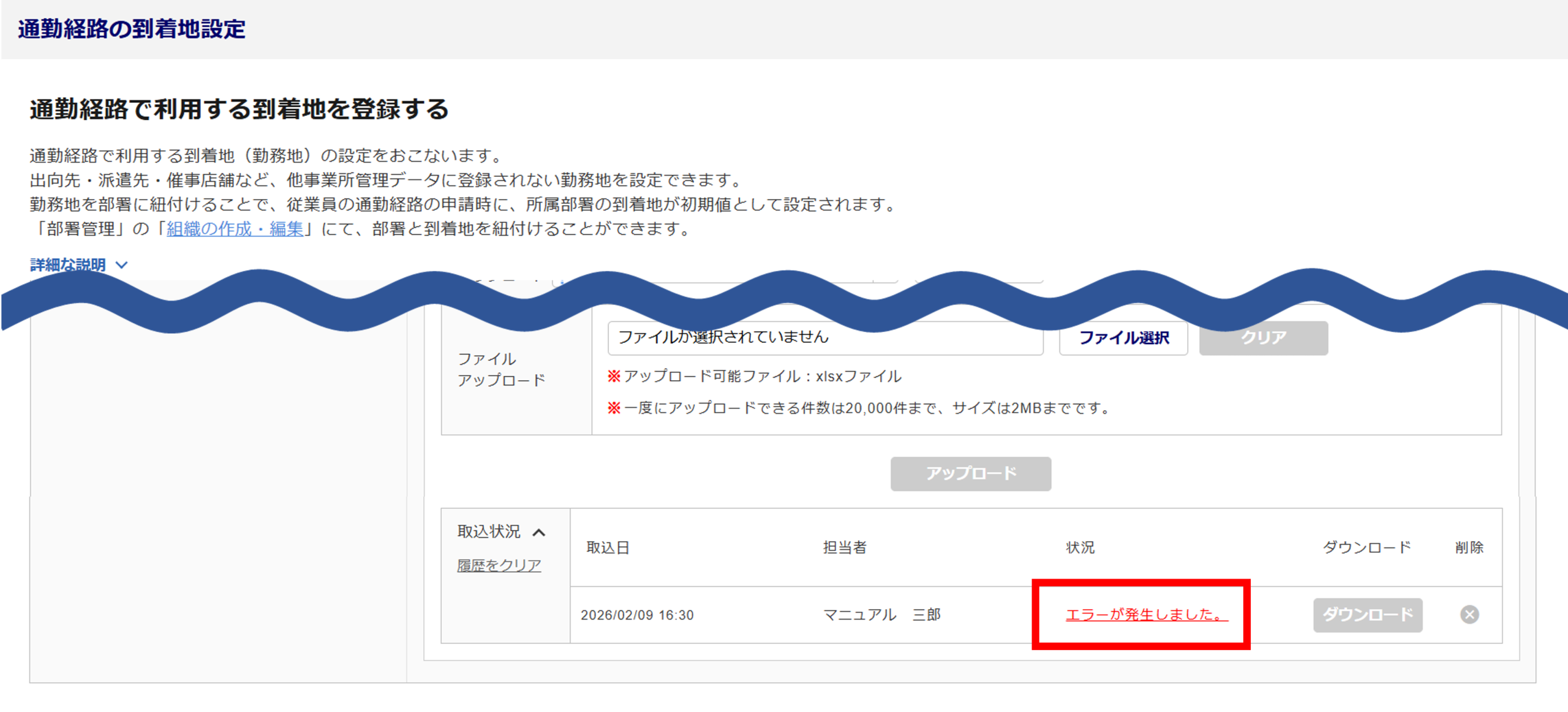Image resolution: width=1568 pixels, height=712 pixels.
Task: Click the 担当者 column header
Action: pos(844,547)
